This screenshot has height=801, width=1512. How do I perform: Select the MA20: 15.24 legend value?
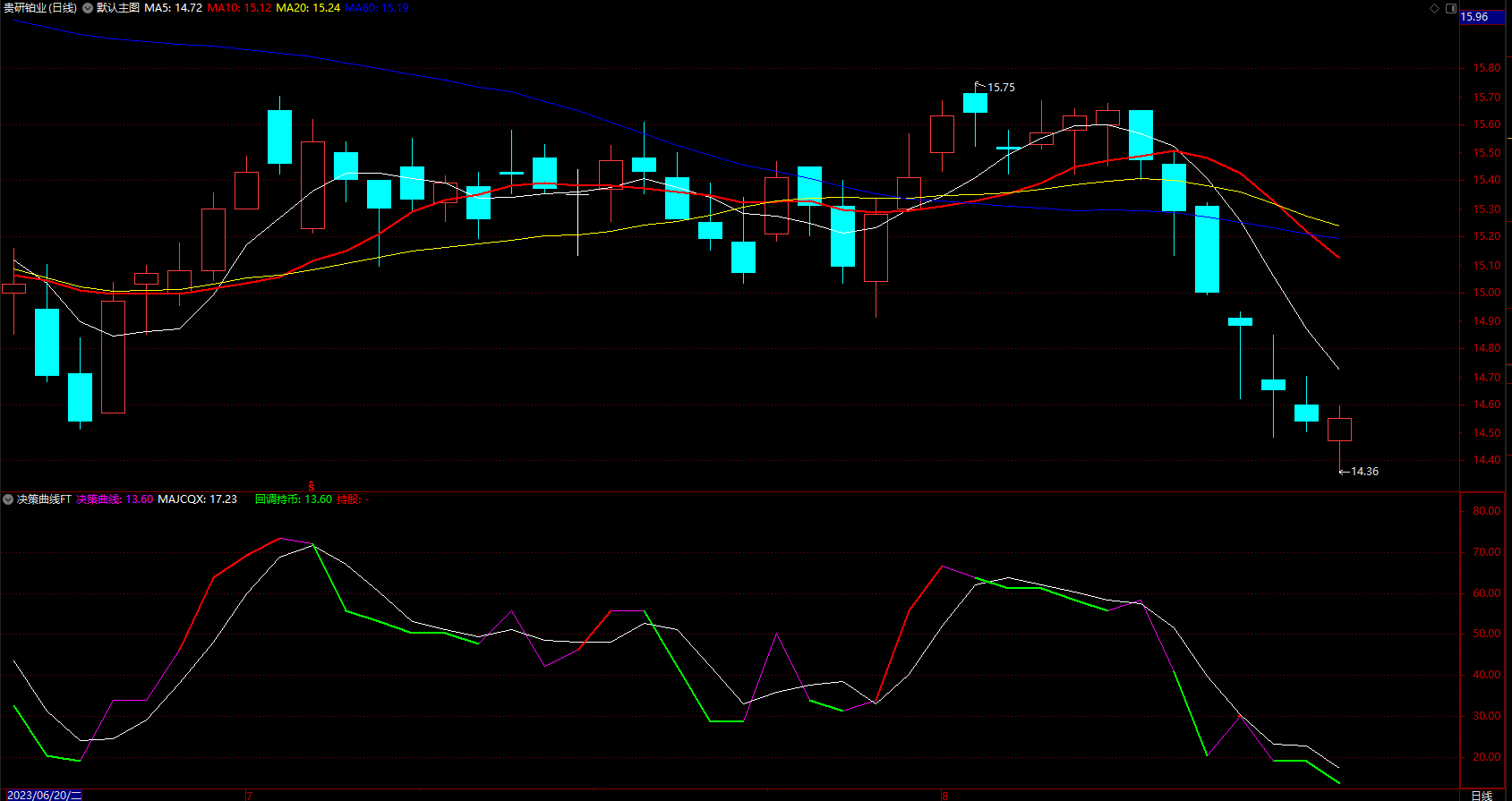tap(308, 8)
